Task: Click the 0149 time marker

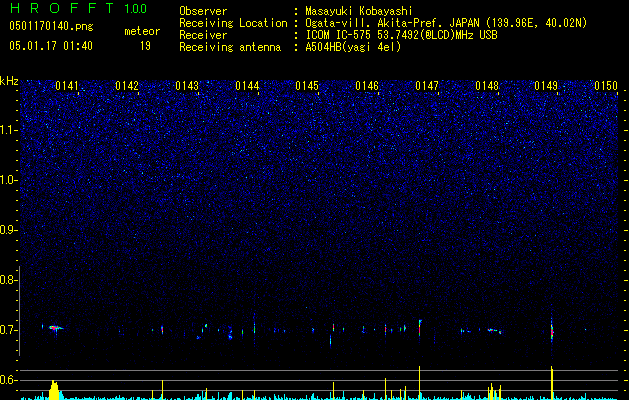Action: point(546,86)
